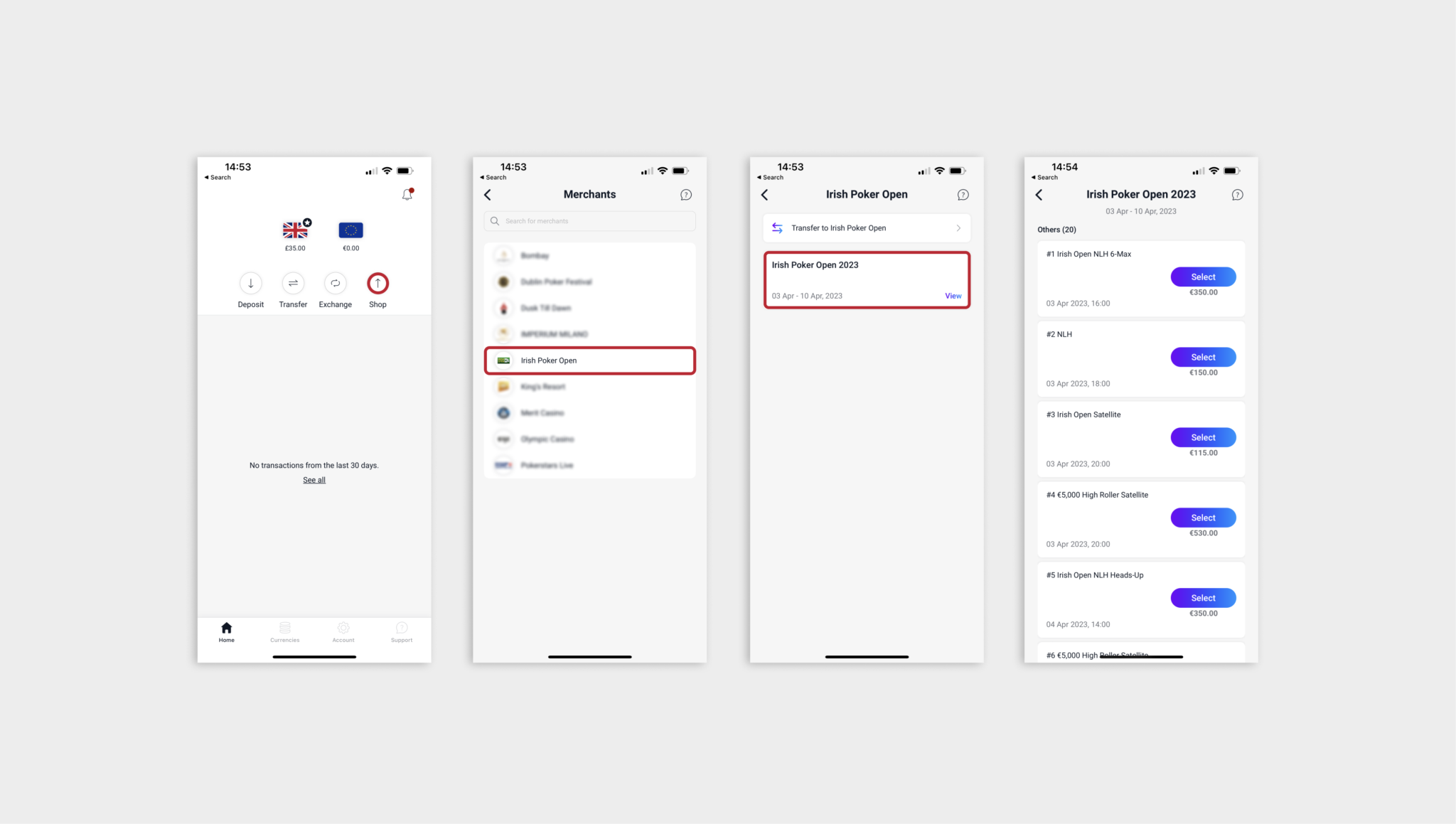The image size is (1456, 824).
Task: Tap merchant search input field
Action: click(x=589, y=221)
